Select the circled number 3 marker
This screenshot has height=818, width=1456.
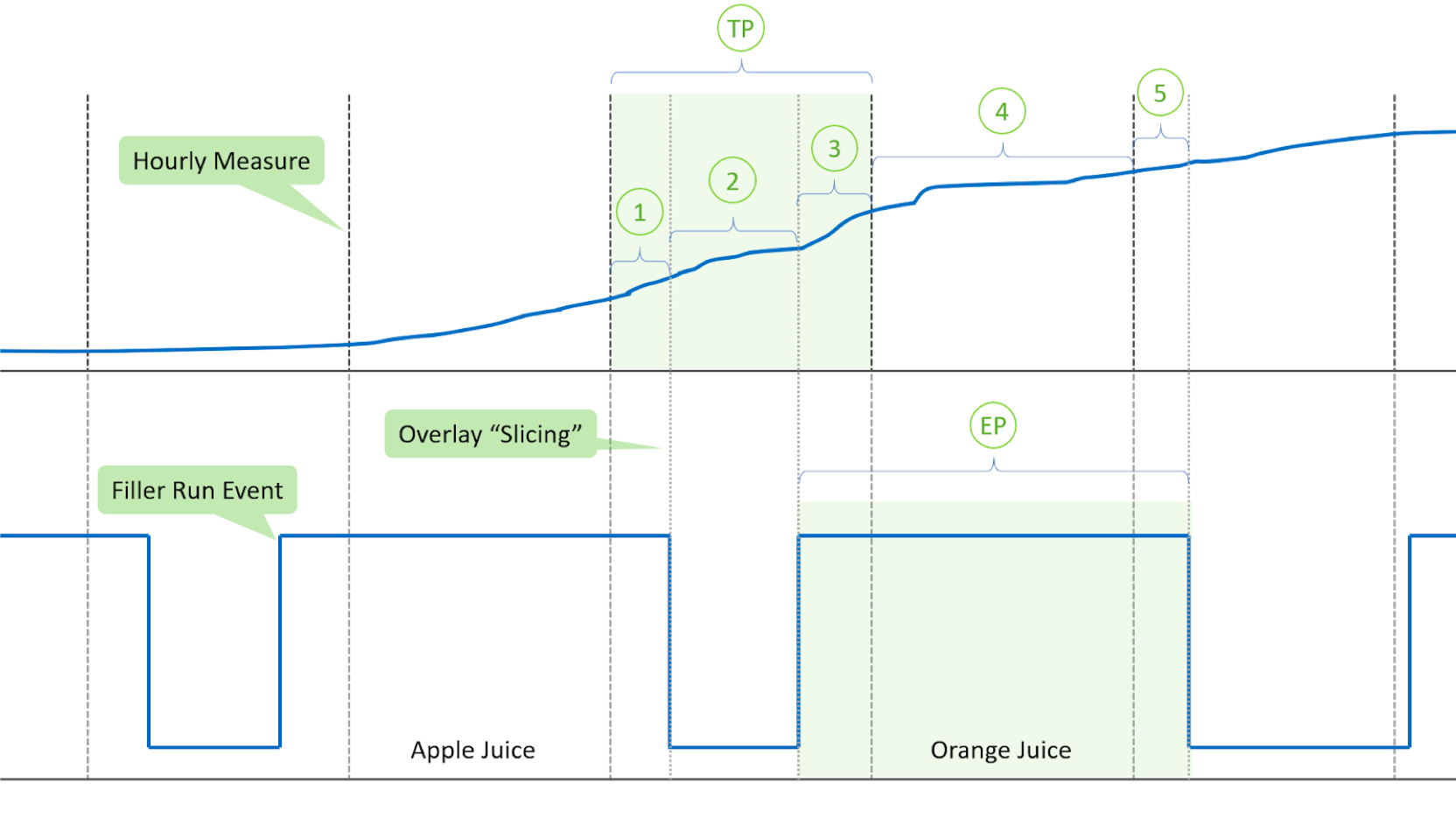click(834, 149)
